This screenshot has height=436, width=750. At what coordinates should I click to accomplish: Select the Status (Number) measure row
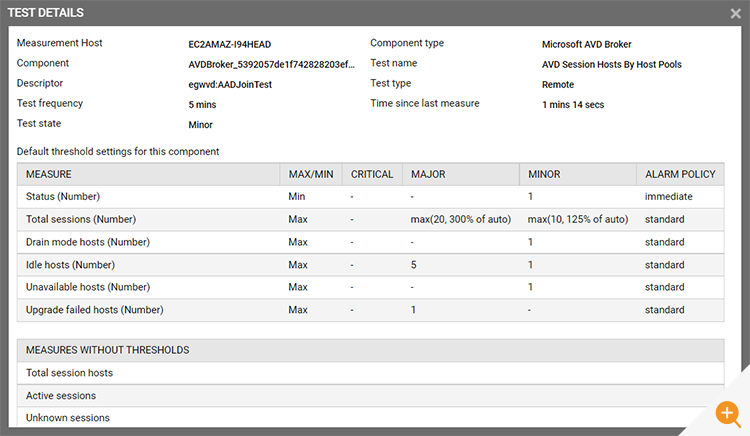tap(370, 196)
